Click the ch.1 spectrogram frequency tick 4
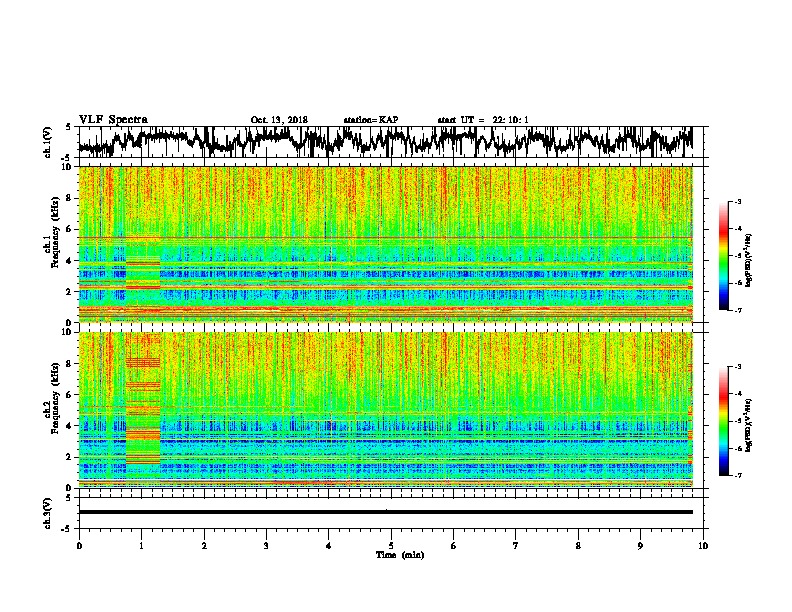The width and height of the screenshot is (792, 612). [x=69, y=261]
